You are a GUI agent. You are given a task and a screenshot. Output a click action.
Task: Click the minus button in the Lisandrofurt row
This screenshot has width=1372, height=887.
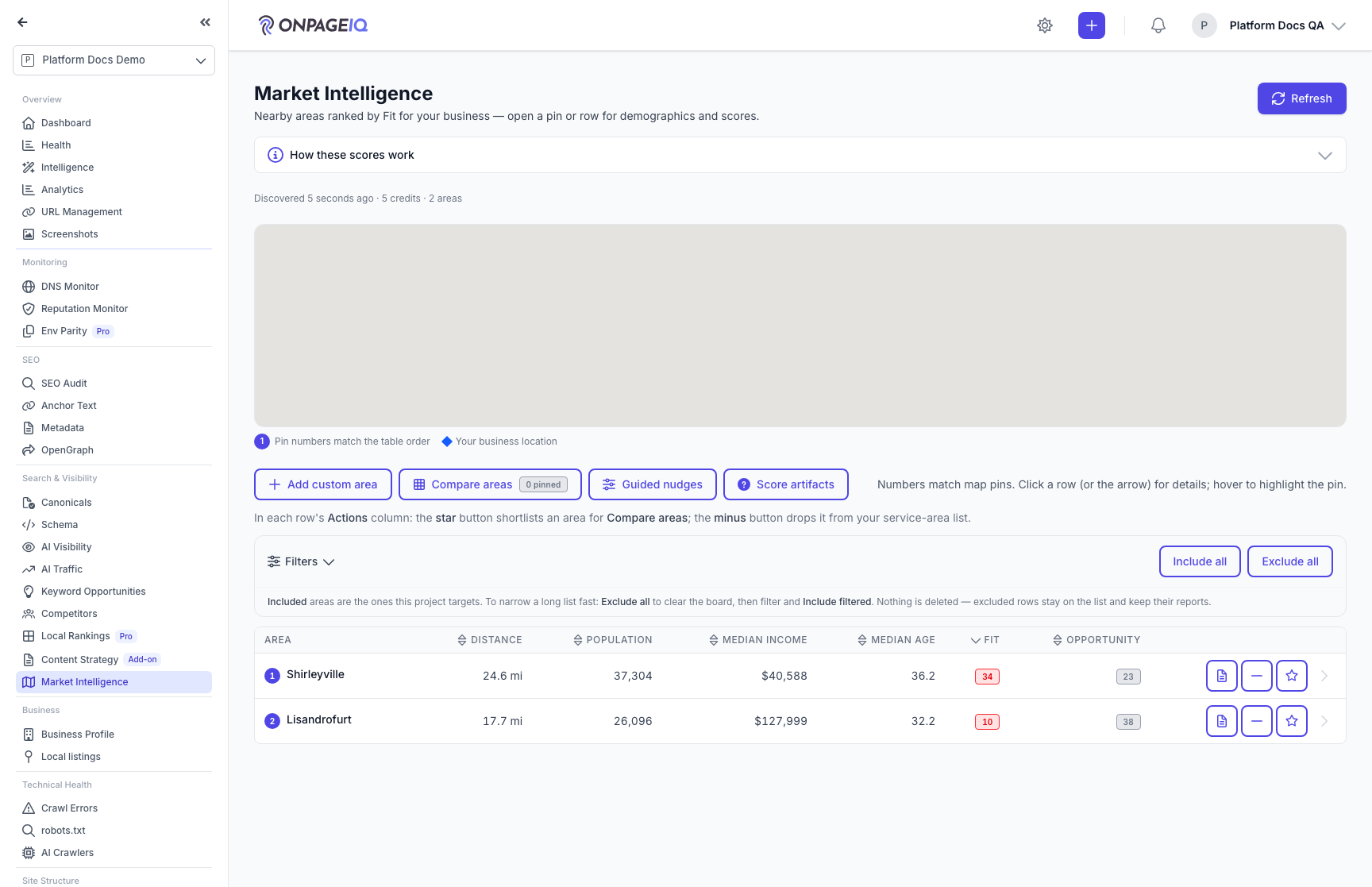[1257, 721]
